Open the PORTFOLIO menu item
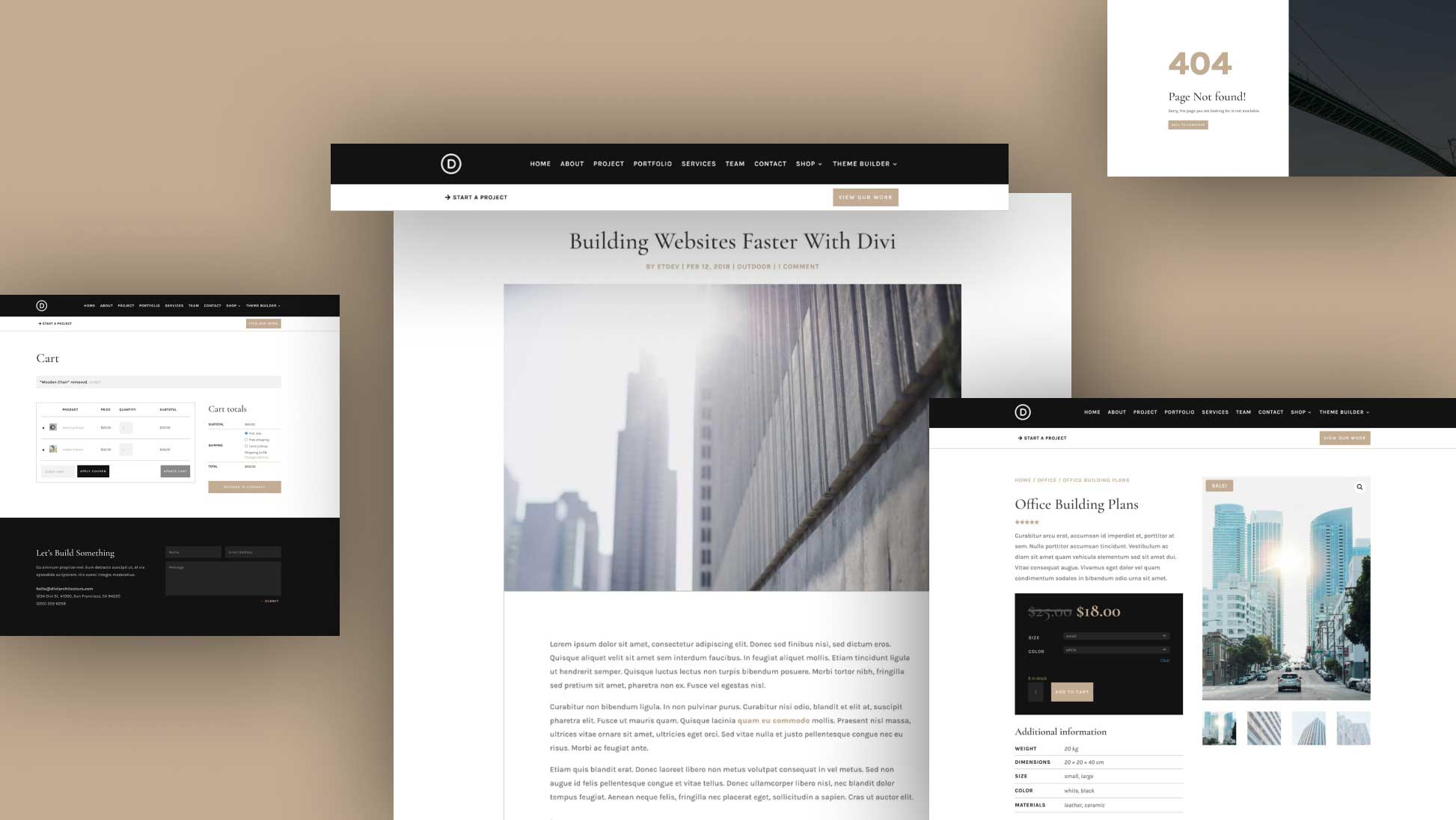This screenshot has height=820, width=1456. coord(652,163)
